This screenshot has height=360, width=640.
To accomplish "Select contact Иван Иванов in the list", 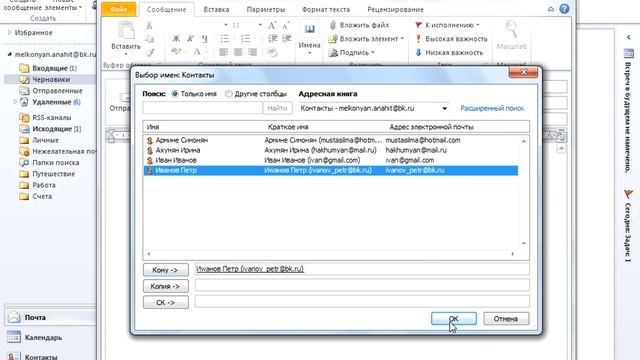I will pyautogui.click(x=331, y=160).
